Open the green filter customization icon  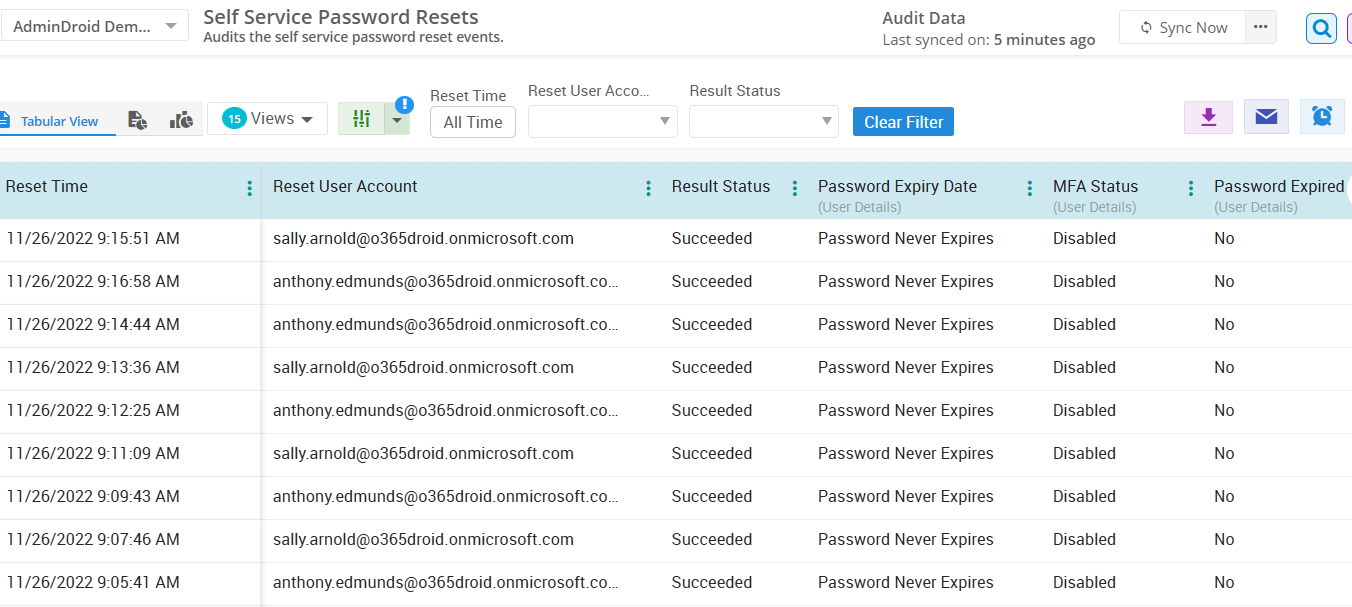coord(361,118)
